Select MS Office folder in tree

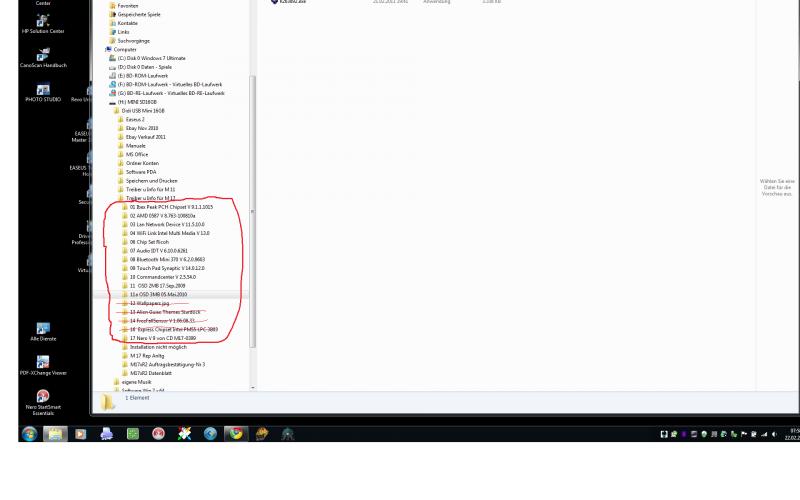133,154
